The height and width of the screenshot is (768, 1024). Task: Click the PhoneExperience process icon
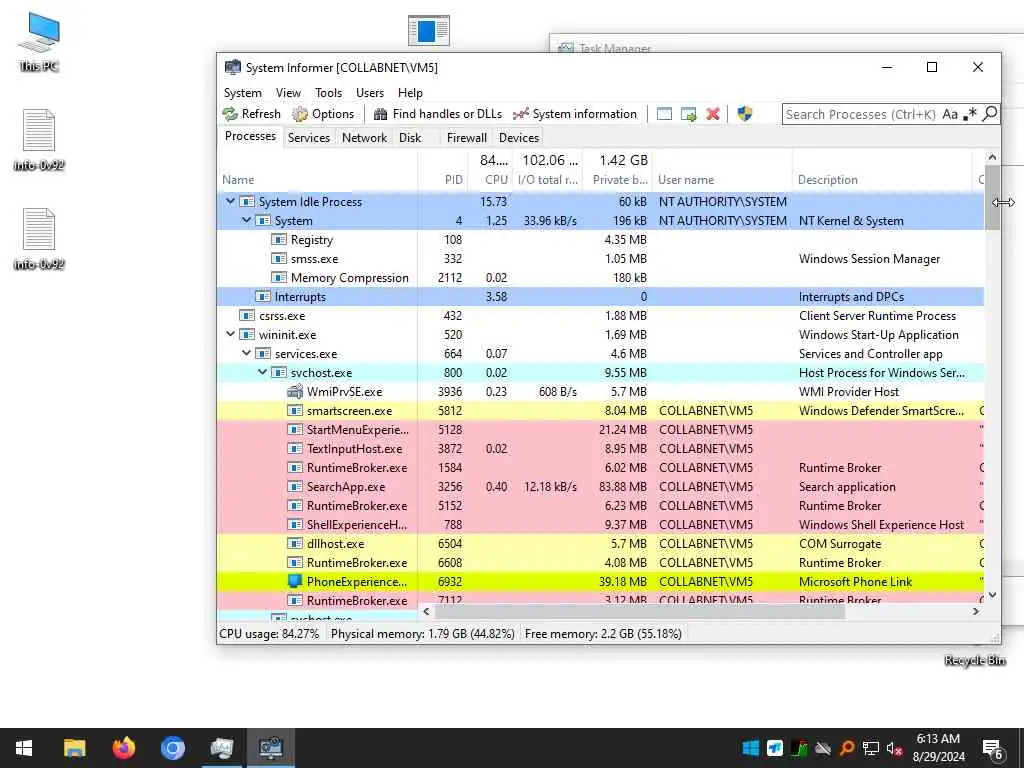[x=295, y=581]
